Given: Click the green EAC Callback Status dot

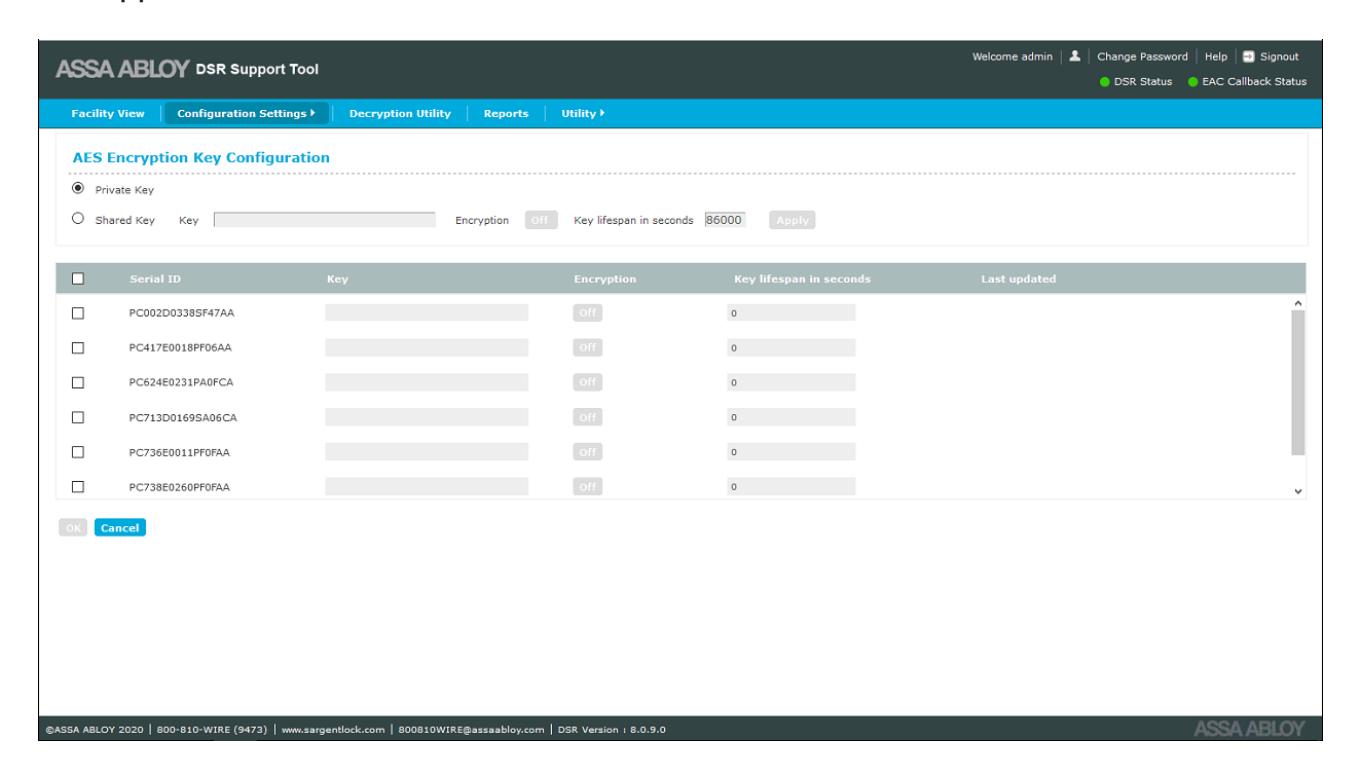Looking at the screenshot, I should click(x=1194, y=81).
